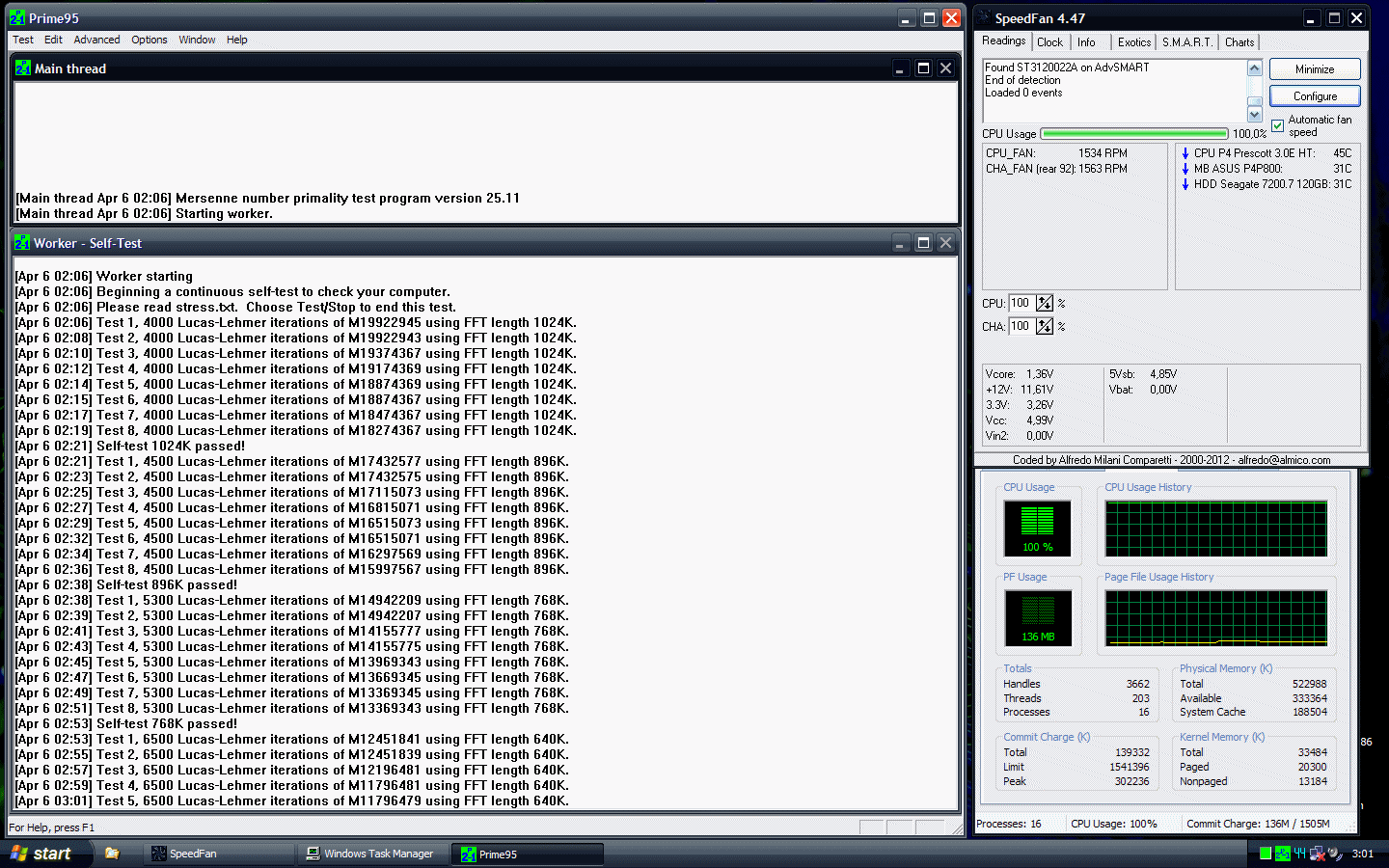Click the Worker Self-Test window icon
The height and width of the screenshot is (868, 1389).
tap(23, 243)
